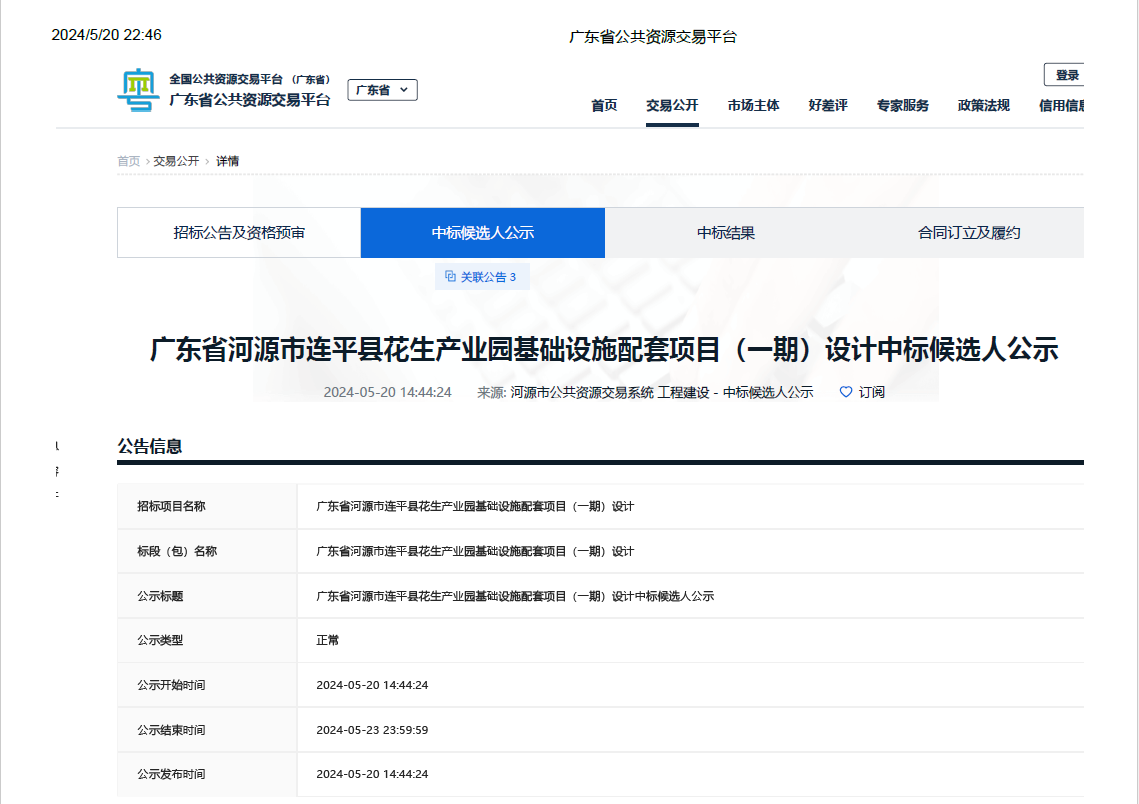Click the Guangdong platform logo icon

click(138, 90)
